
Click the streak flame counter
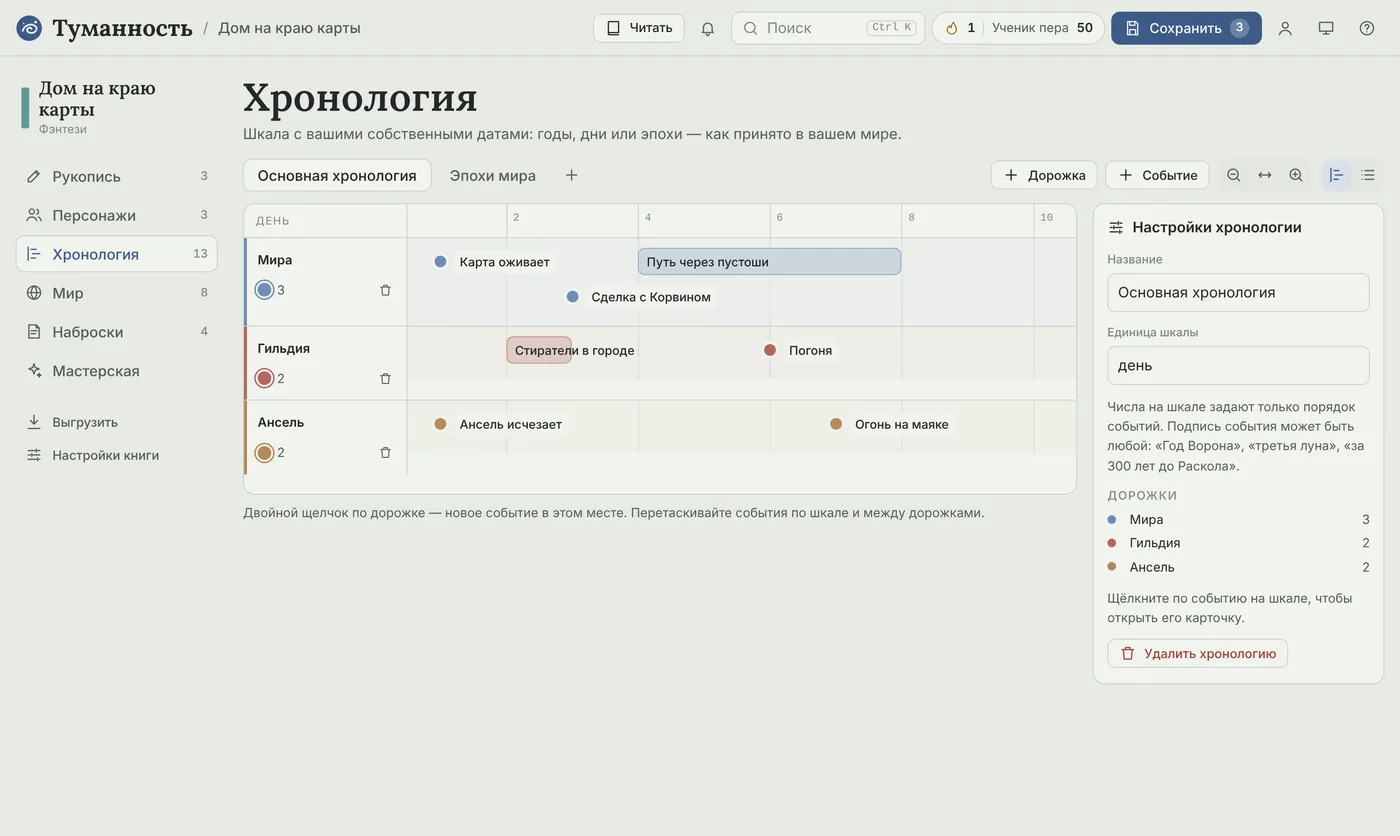tap(961, 28)
